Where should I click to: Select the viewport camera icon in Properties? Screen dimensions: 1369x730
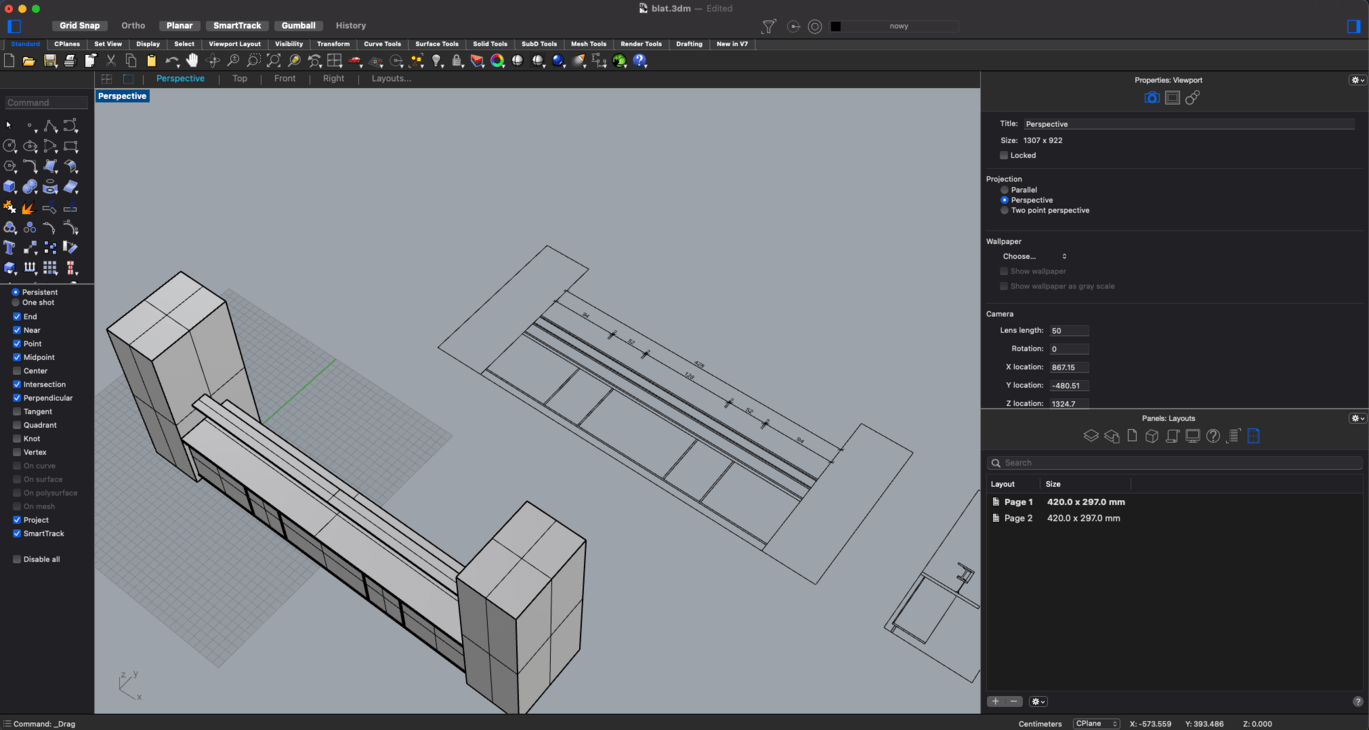1151,98
